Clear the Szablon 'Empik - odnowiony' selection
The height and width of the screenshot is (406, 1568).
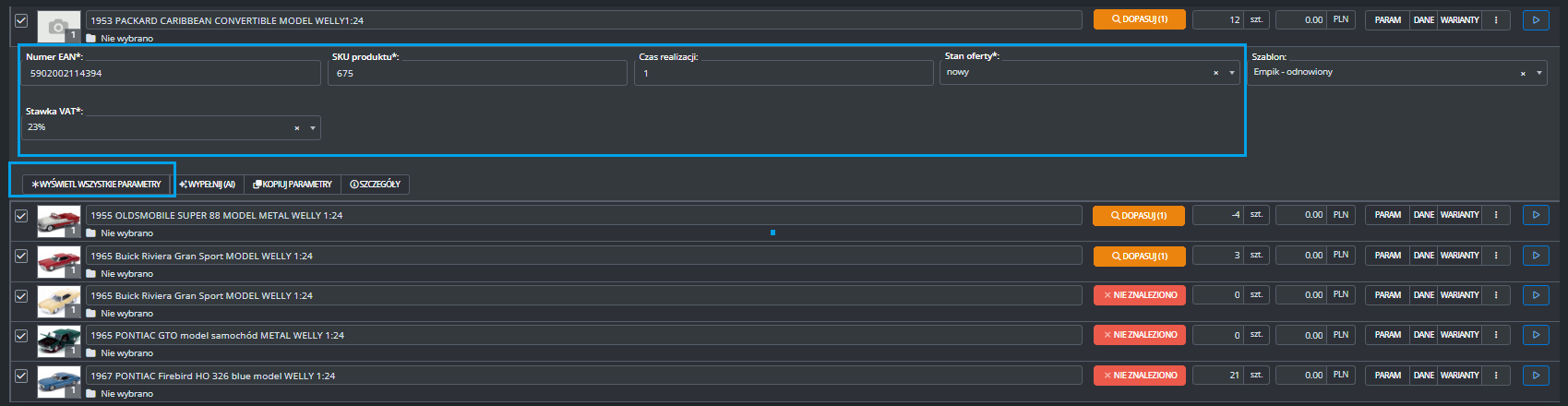point(1523,73)
